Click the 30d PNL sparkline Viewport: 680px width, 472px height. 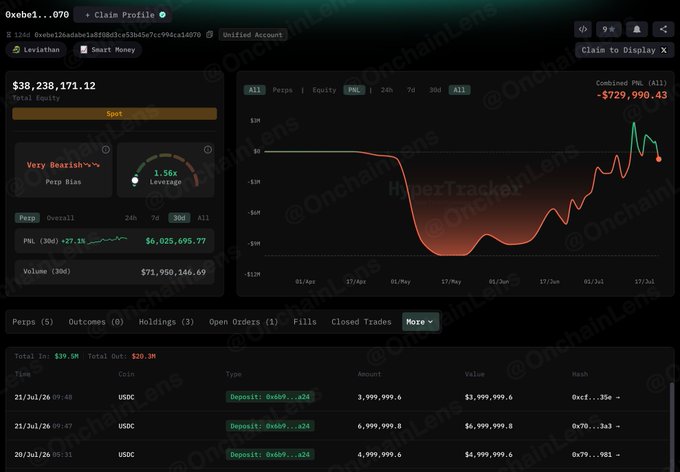(x=108, y=240)
